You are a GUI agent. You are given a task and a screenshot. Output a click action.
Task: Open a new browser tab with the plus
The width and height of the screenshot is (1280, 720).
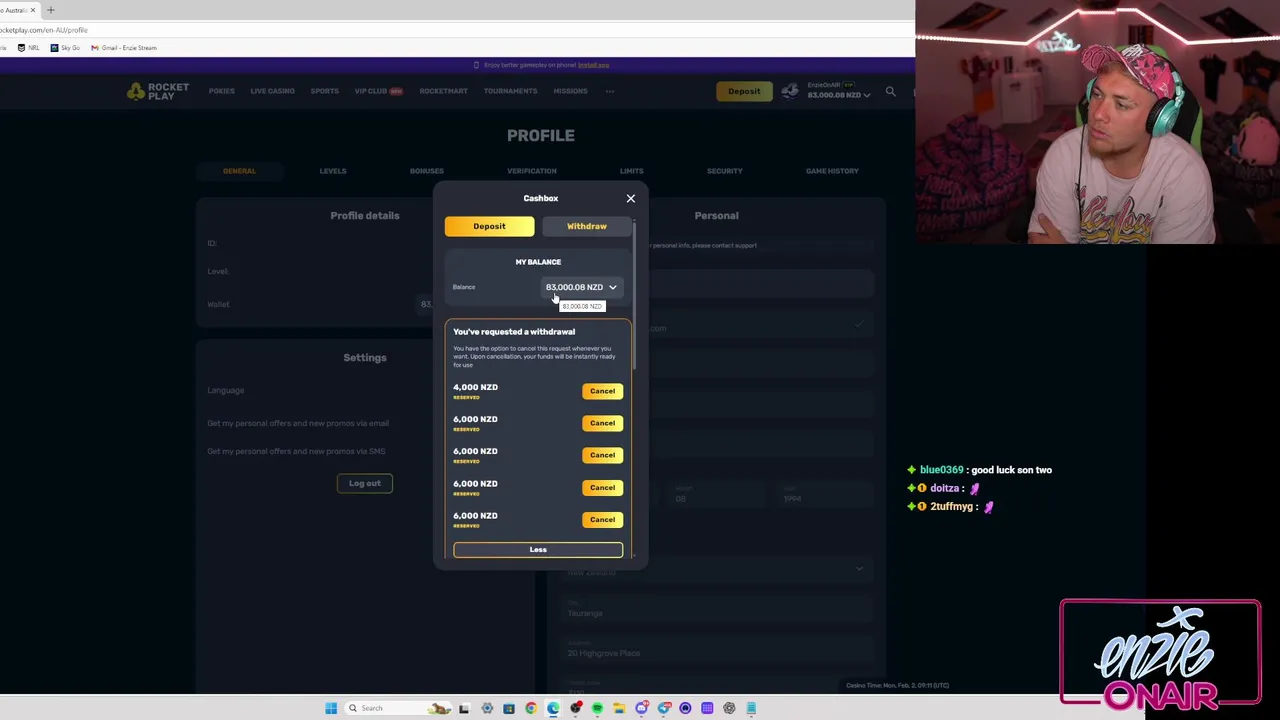pos(50,10)
